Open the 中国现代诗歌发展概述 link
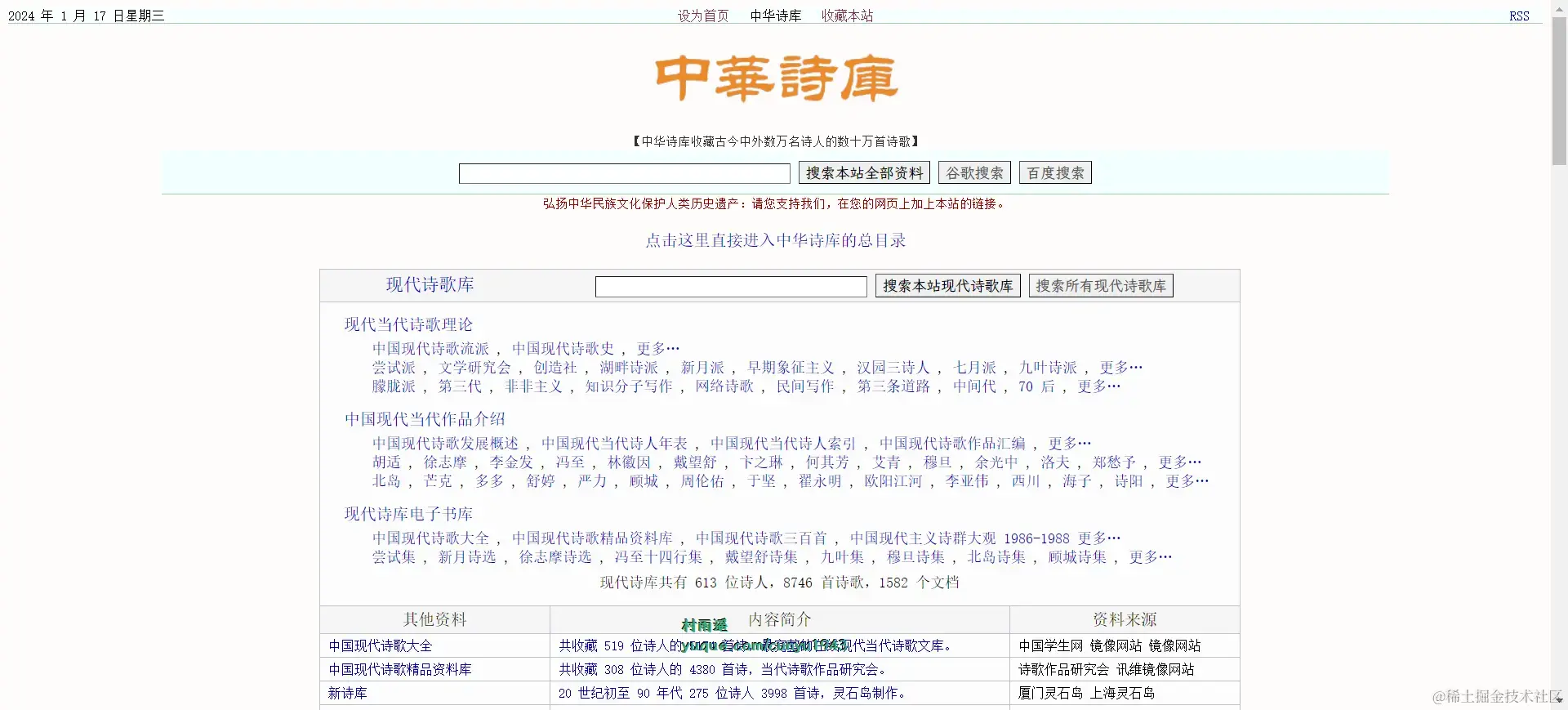Viewport: 1568px width, 710px height. point(445,444)
